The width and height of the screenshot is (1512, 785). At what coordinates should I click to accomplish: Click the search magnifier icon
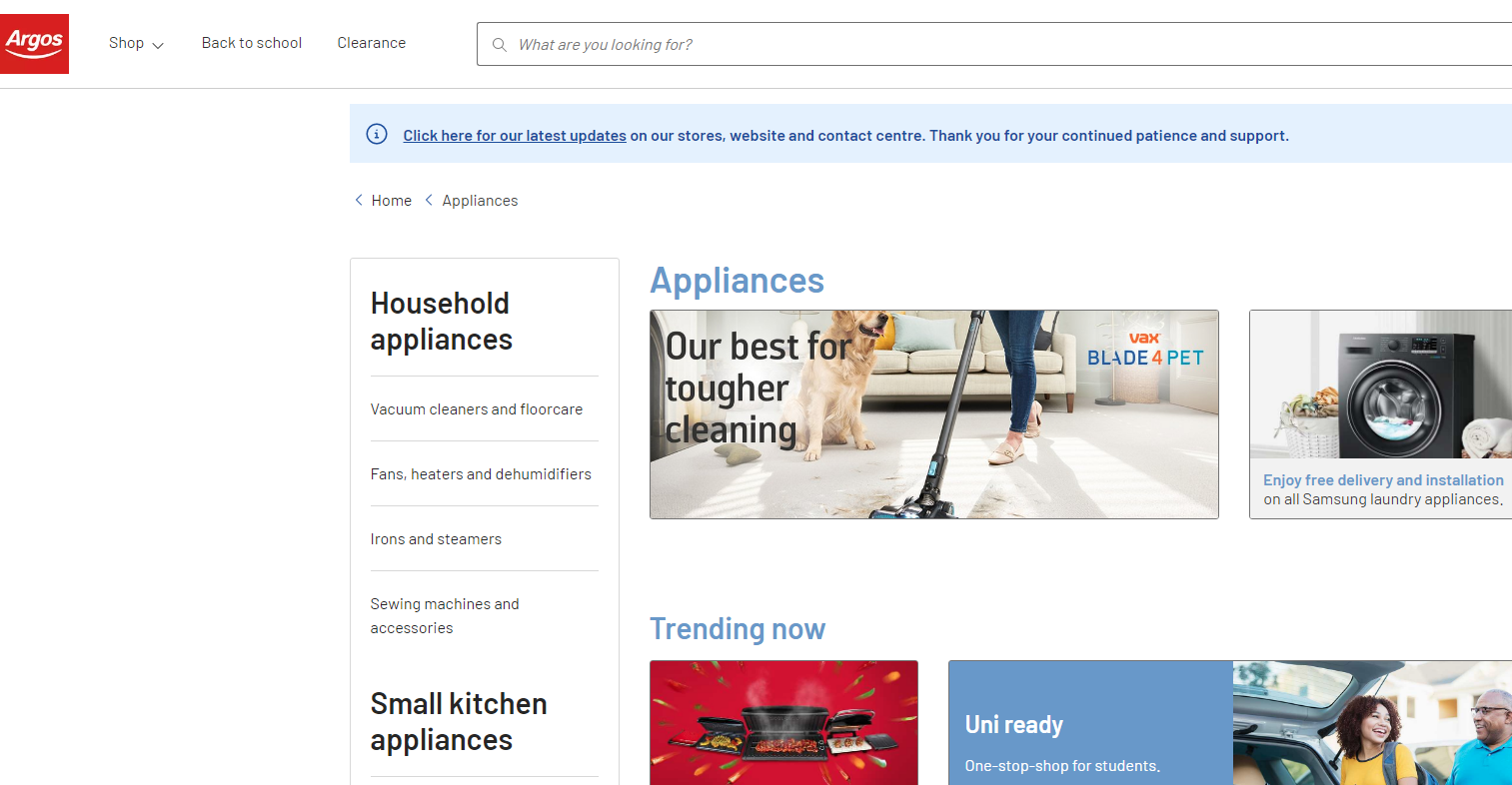[x=500, y=45]
